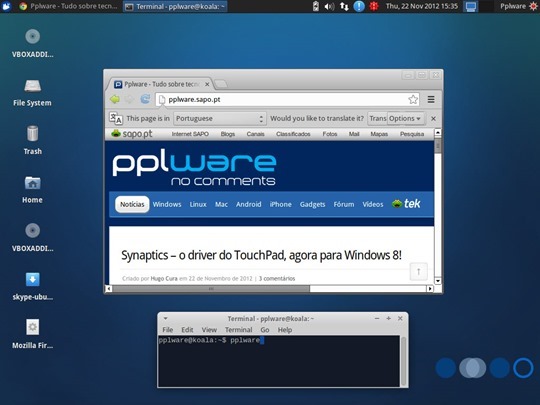Click the scroll-to-top arrow button on page

[x=418, y=271]
